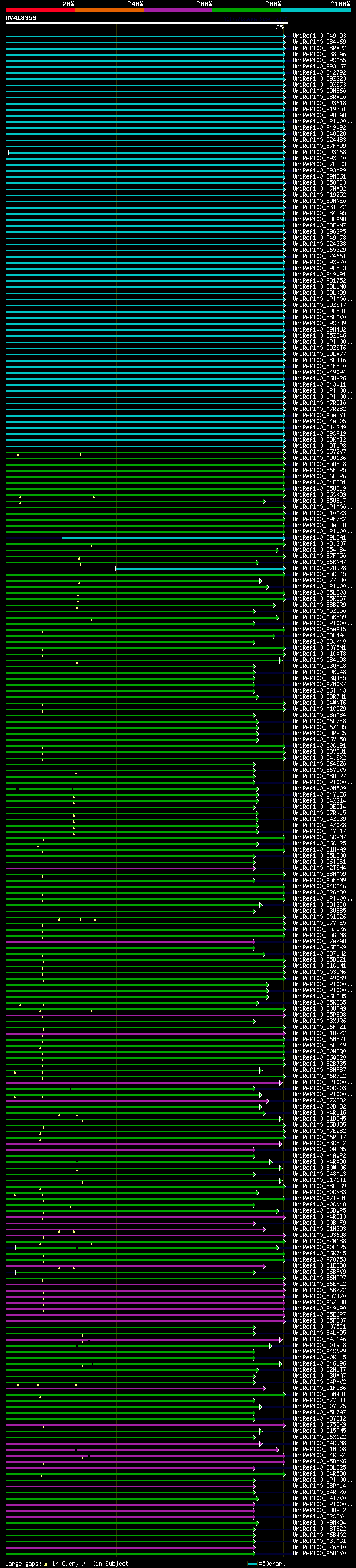Select the UniRef100_Q84L98 label

319,660
